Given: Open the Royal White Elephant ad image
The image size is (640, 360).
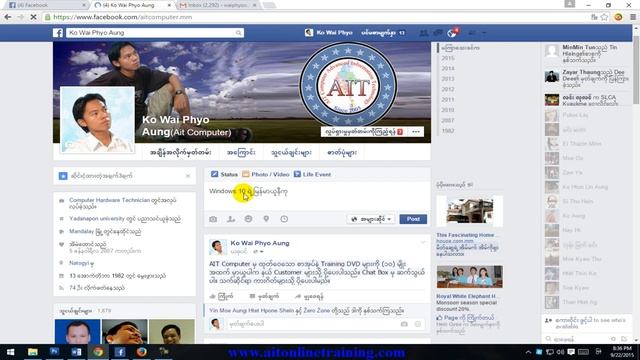Looking at the screenshot, I should [469, 276].
